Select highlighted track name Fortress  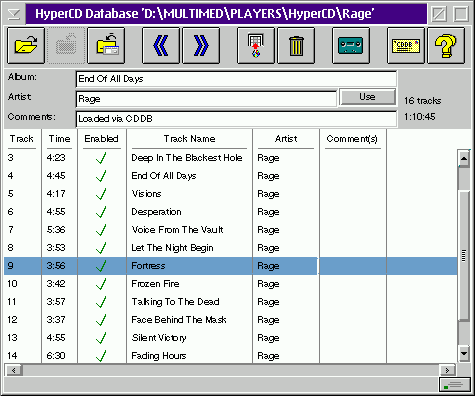coord(148,266)
